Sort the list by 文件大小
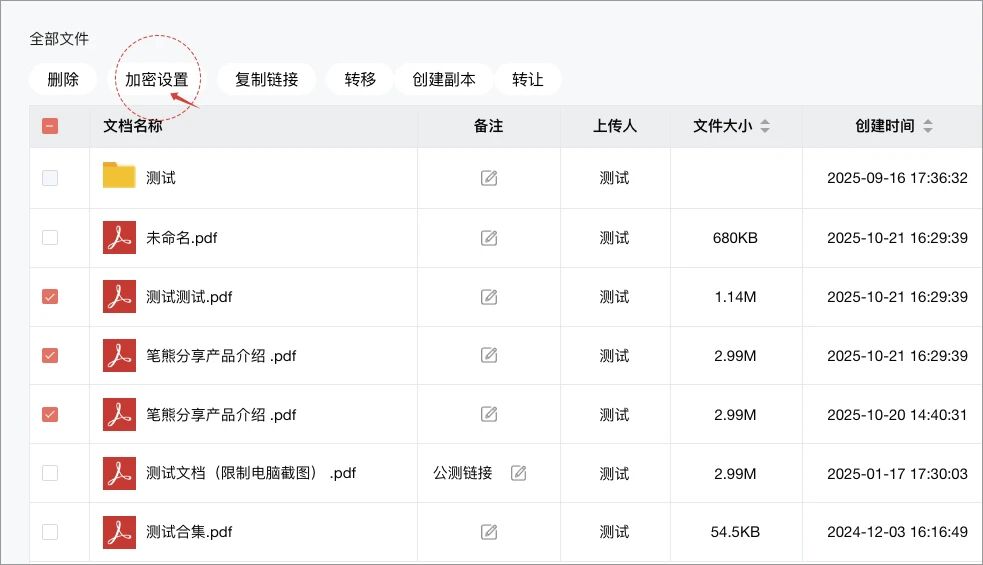Viewport: 983px width, 565px height. click(765, 126)
